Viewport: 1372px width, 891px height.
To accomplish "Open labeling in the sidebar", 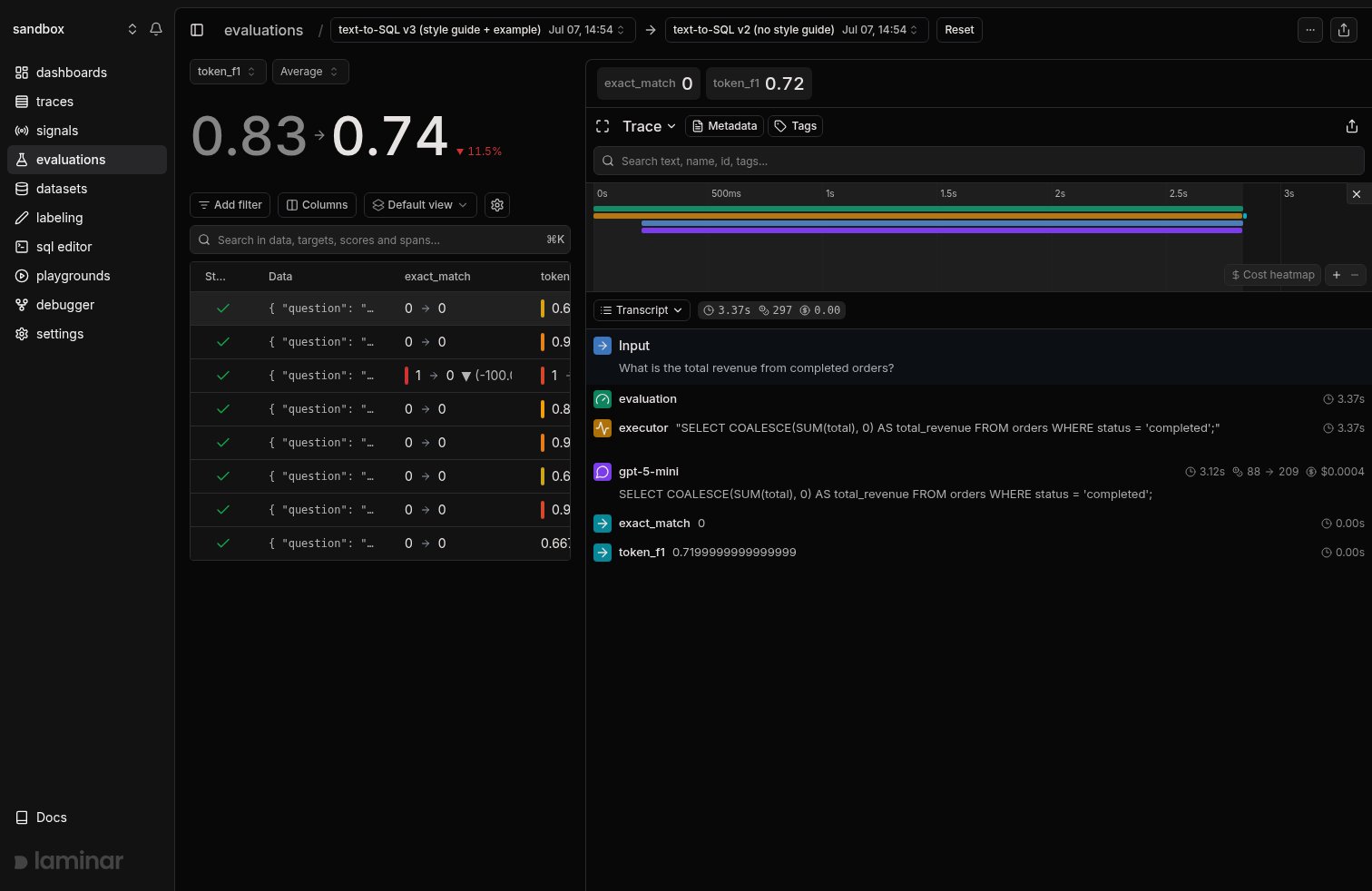I will coord(87,218).
